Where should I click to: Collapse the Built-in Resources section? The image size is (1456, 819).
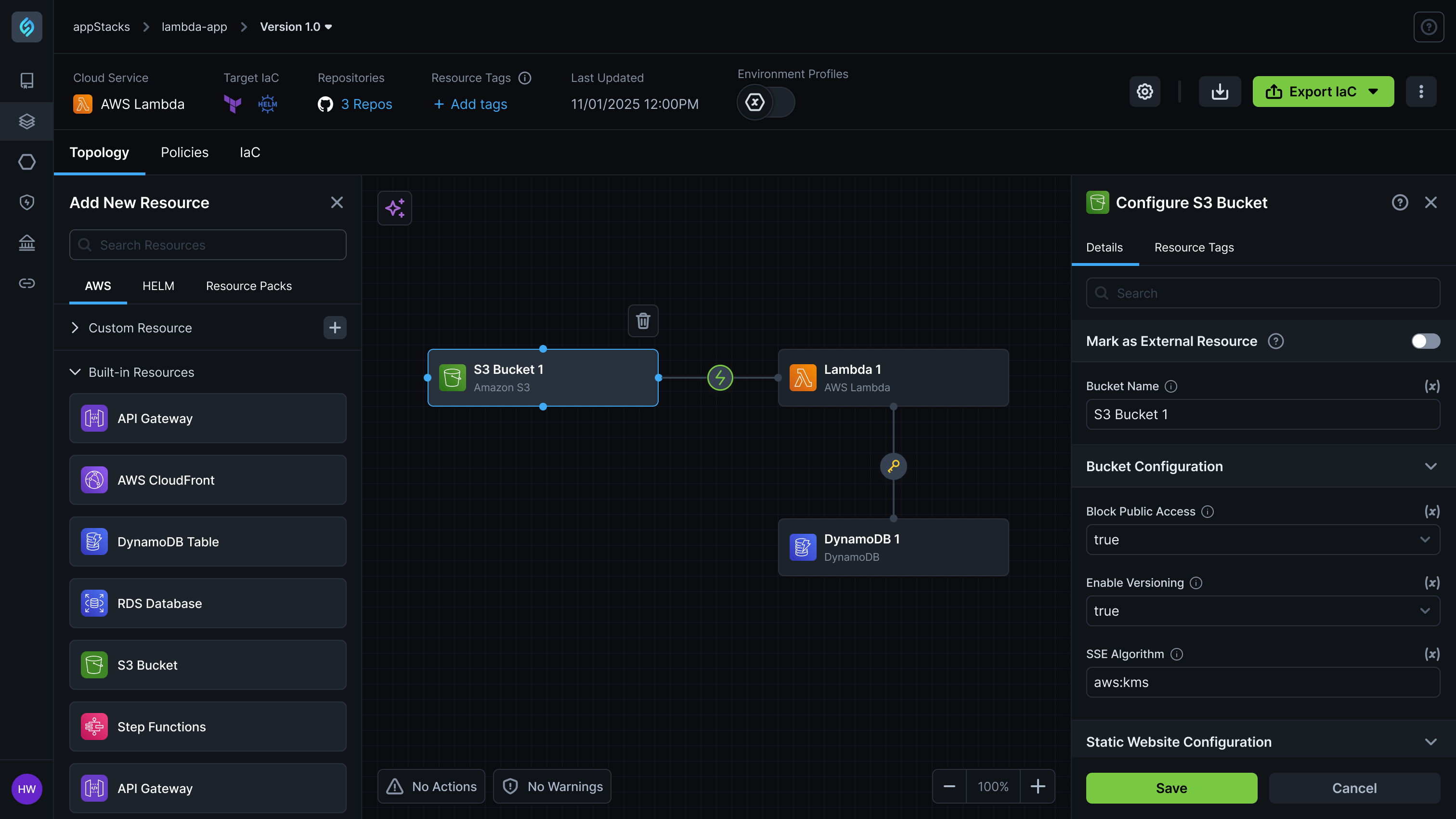coord(75,371)
